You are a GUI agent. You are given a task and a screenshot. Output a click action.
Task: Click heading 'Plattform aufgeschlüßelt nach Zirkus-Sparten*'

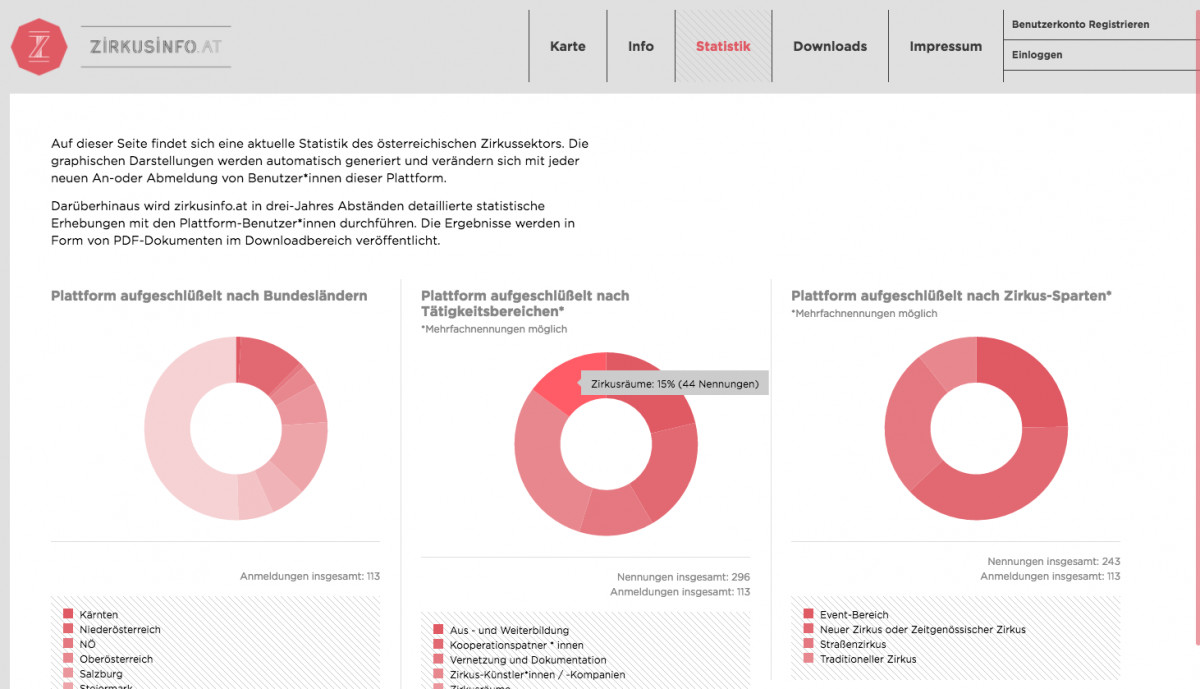point(952,296)
